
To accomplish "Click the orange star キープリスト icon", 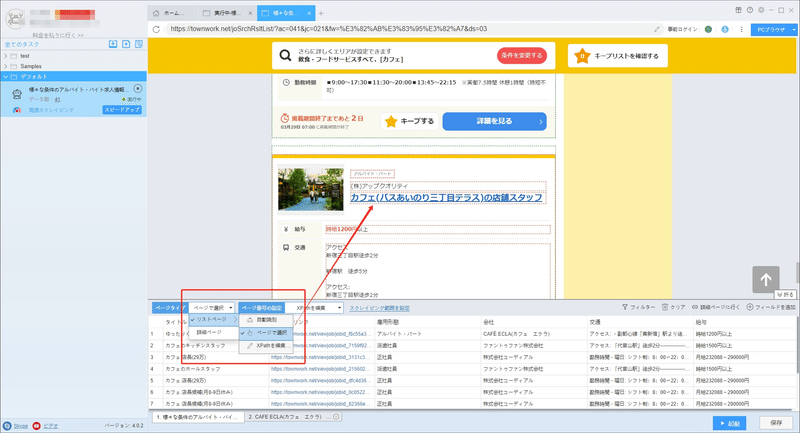I will (582, 56).
